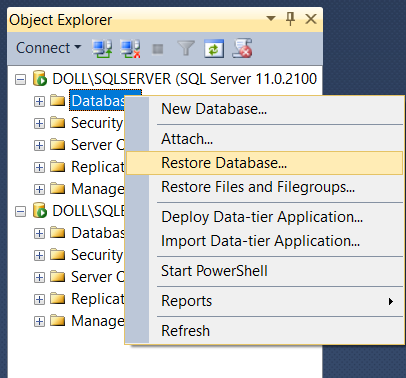Choose Restore Database... menu entry

[265, 163]
